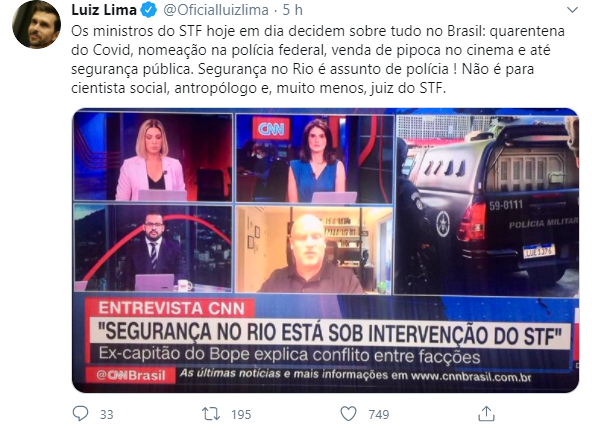The image size is (592, 430).
Task: Open the Luiz Lima display name
Action: pyautogui.click(x=104, y=10)
